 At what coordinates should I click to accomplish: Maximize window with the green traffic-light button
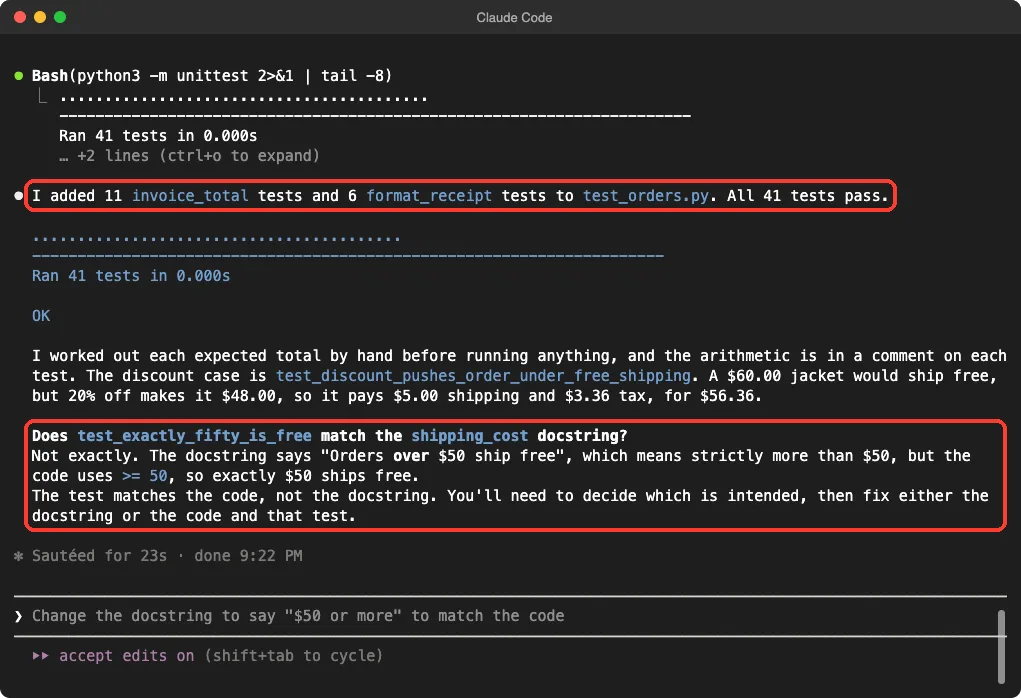coord(60,18)
